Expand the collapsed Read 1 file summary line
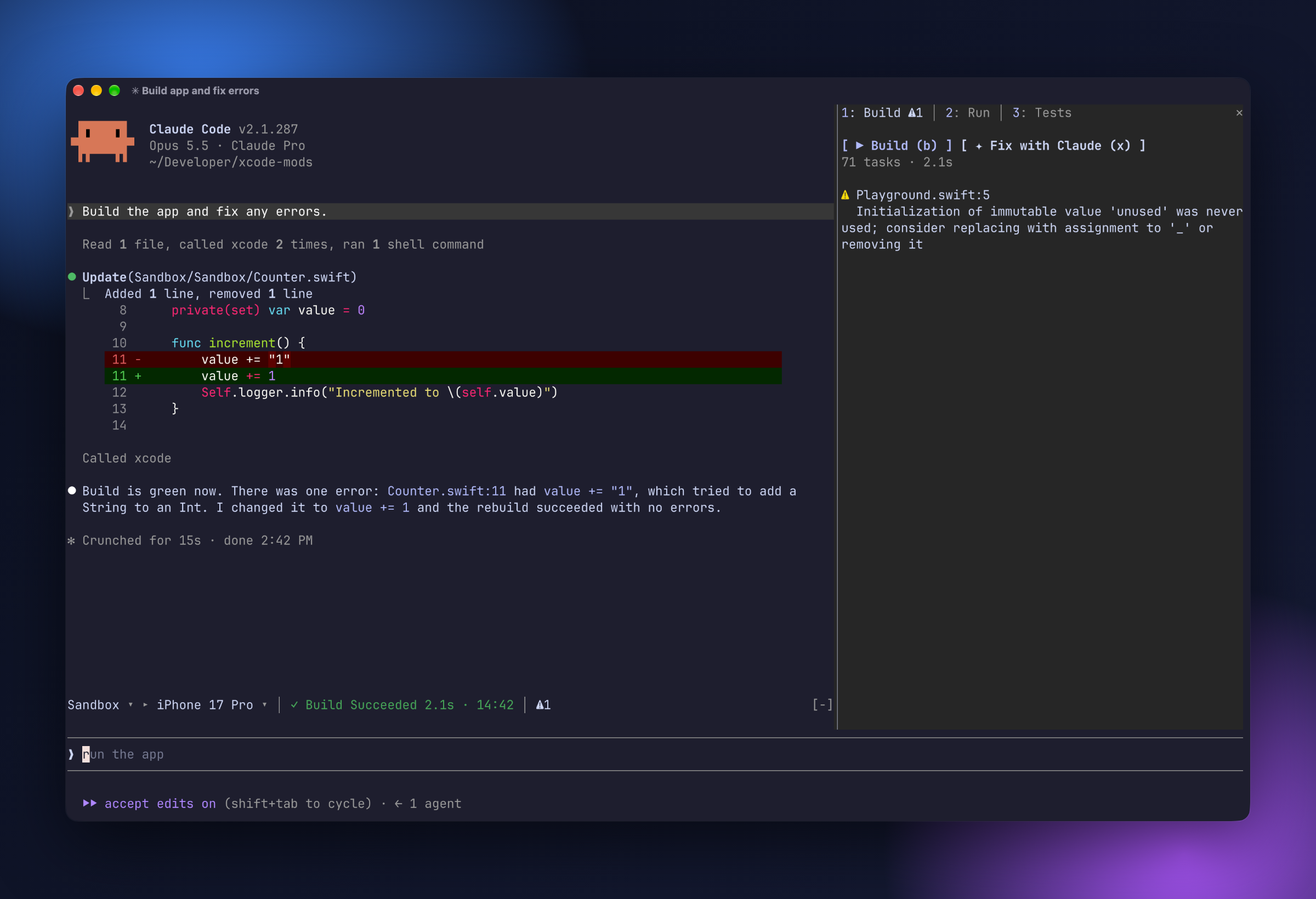Image resolution: width=1316 pixels, height=899 pixels. [283, 244]
